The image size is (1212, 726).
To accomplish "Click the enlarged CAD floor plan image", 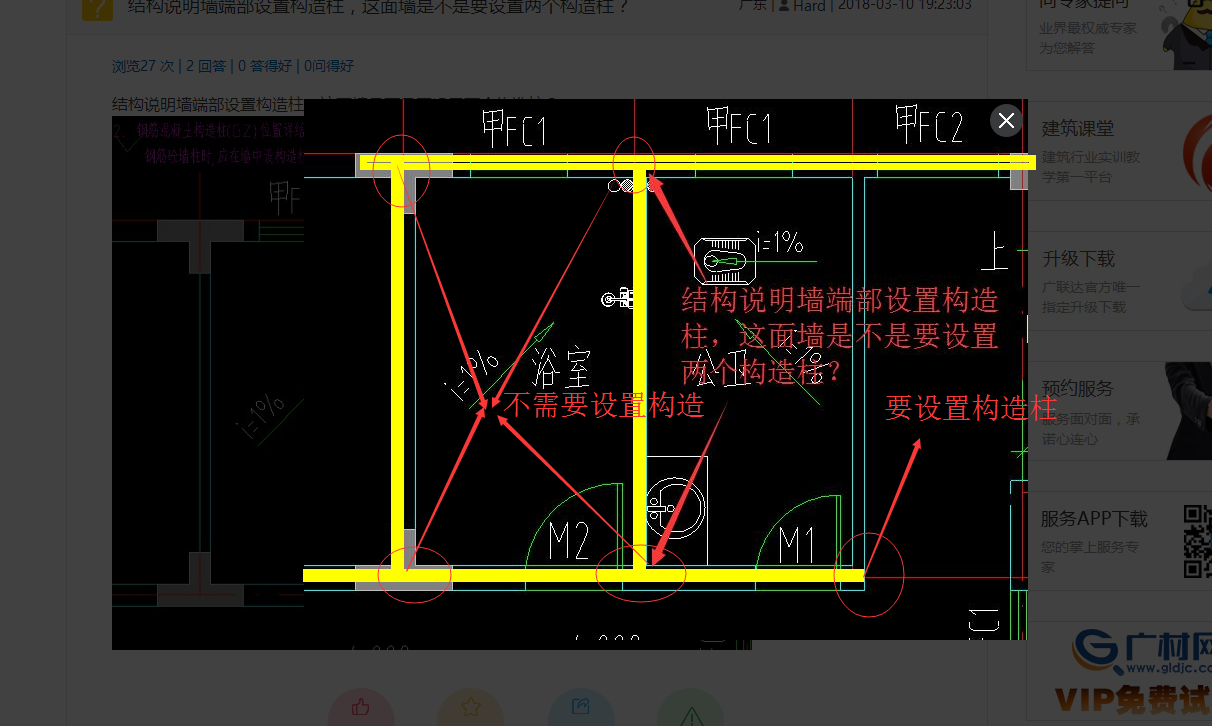I will click(x=665, y=369).
